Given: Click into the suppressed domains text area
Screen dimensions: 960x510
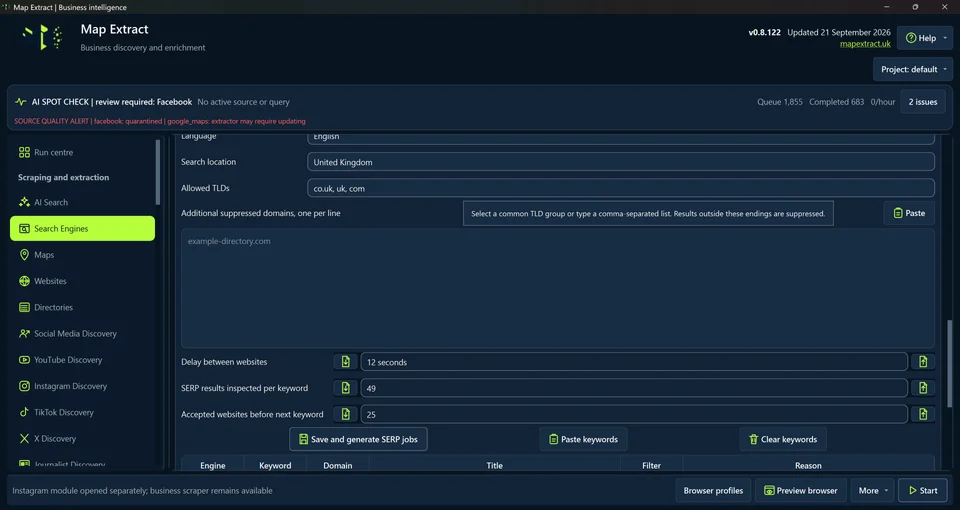Looking at the screenshot, I should point(558,288).
